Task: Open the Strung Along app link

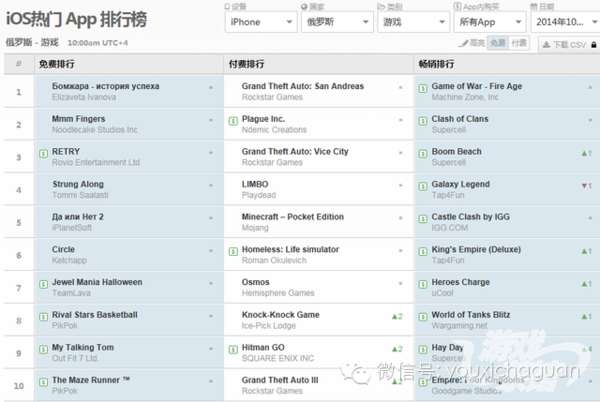Action: [78, 184]
